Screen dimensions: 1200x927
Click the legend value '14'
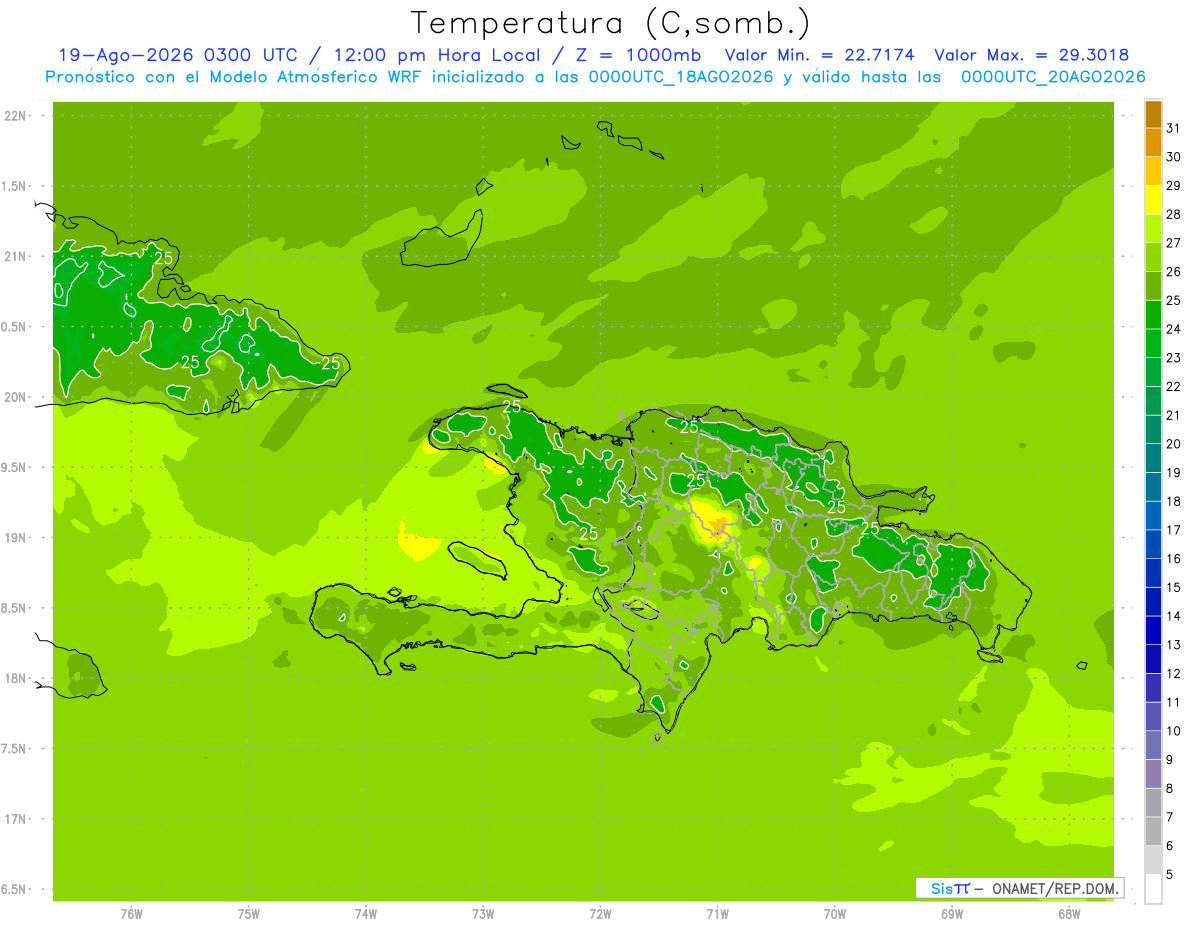tap(1174, 616)
